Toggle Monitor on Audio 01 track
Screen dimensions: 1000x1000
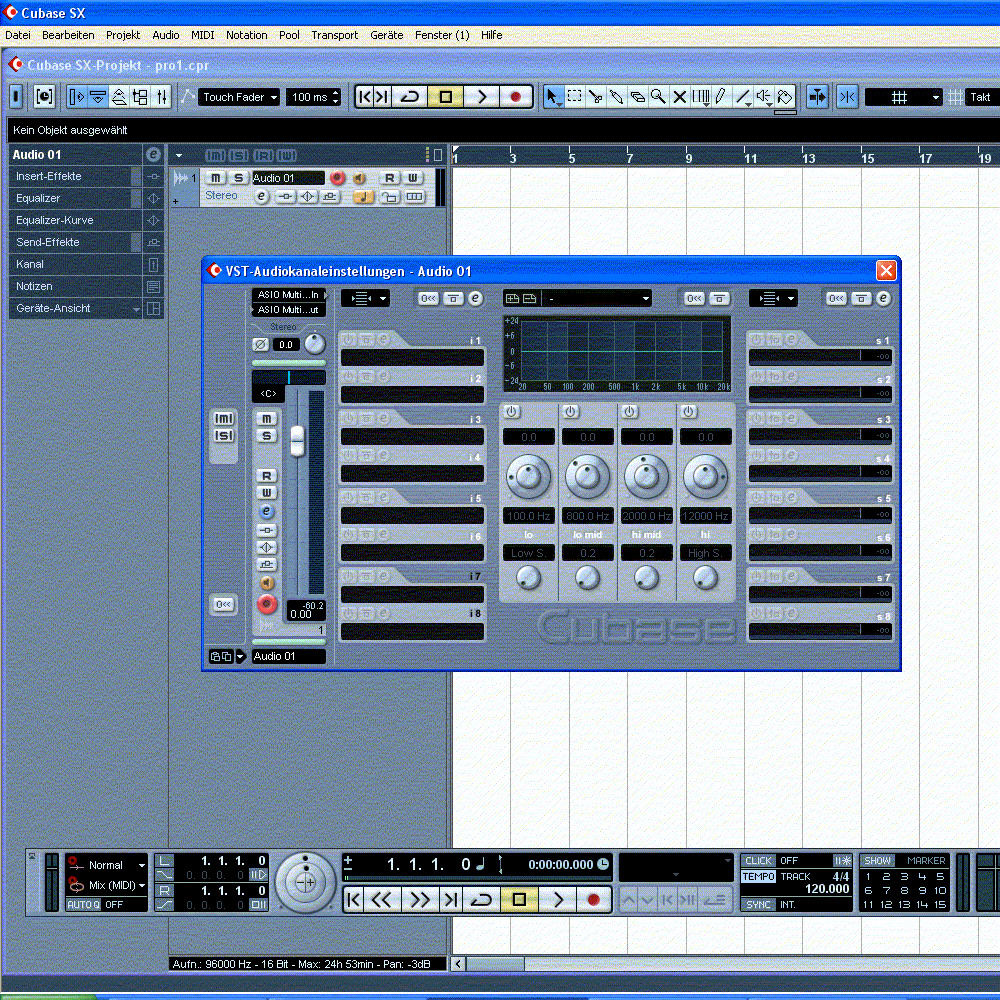click(359, 178)
